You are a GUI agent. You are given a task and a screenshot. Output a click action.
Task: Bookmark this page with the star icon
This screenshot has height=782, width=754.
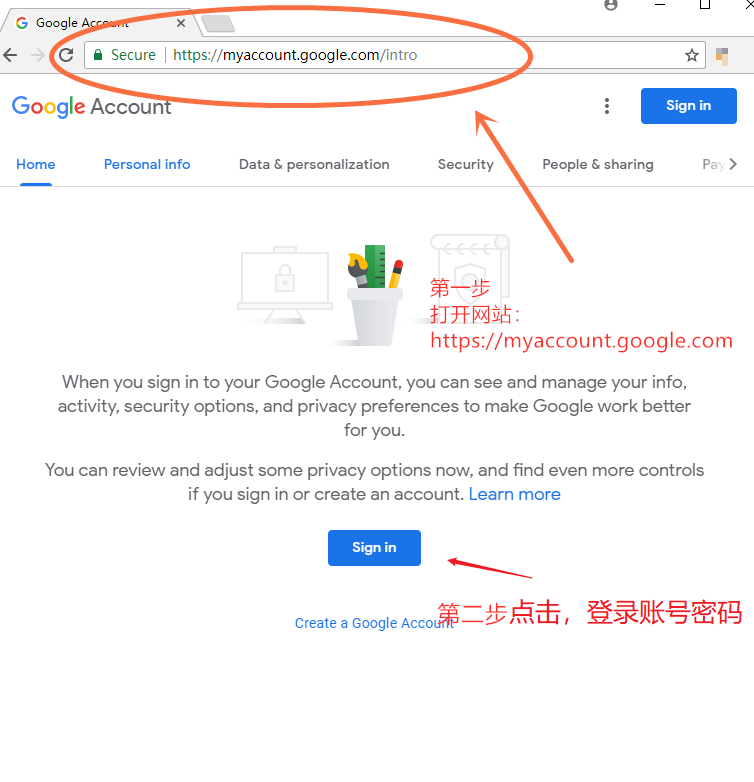point(691,55)
